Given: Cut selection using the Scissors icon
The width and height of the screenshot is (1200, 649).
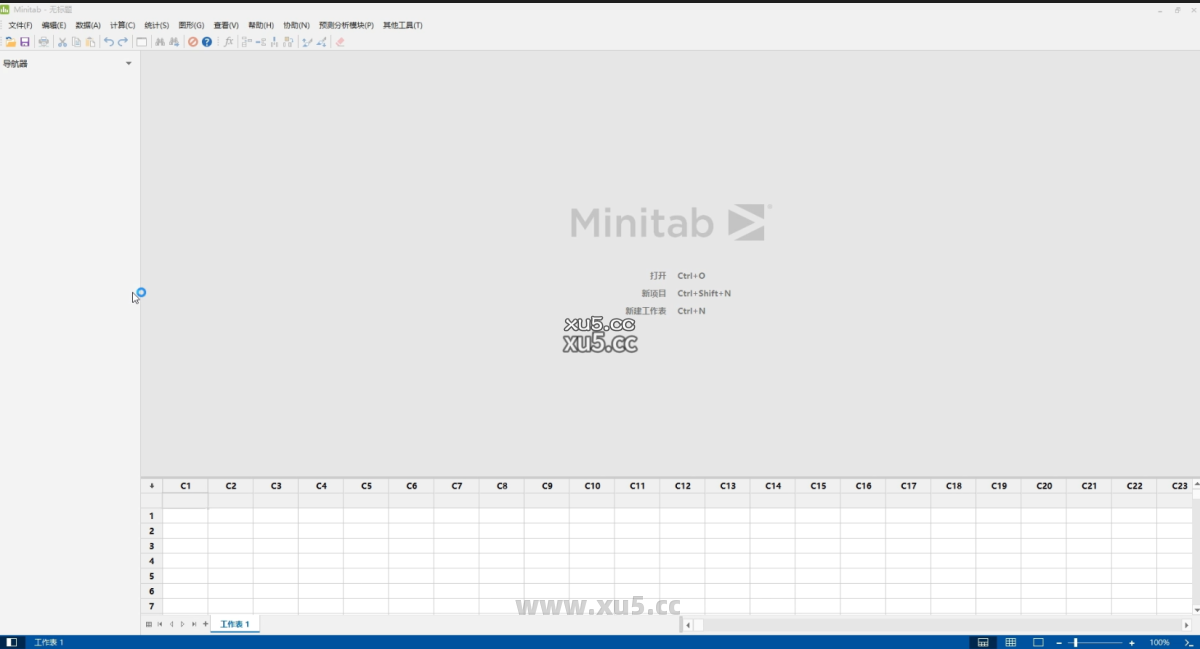Looking at the screenshot, I should [x=63, y=41].
